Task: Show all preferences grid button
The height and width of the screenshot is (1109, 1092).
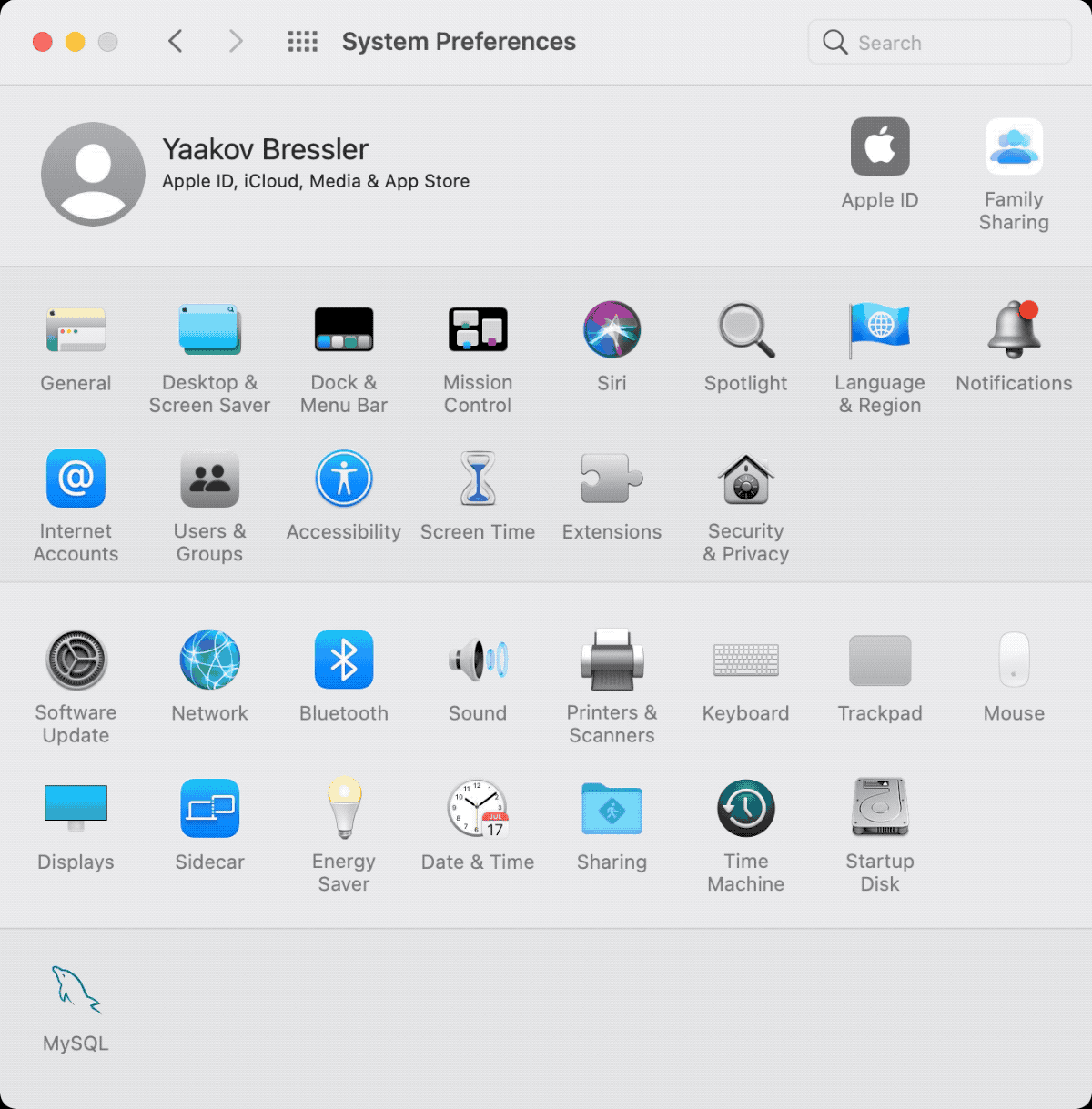Action: (303, 41)
